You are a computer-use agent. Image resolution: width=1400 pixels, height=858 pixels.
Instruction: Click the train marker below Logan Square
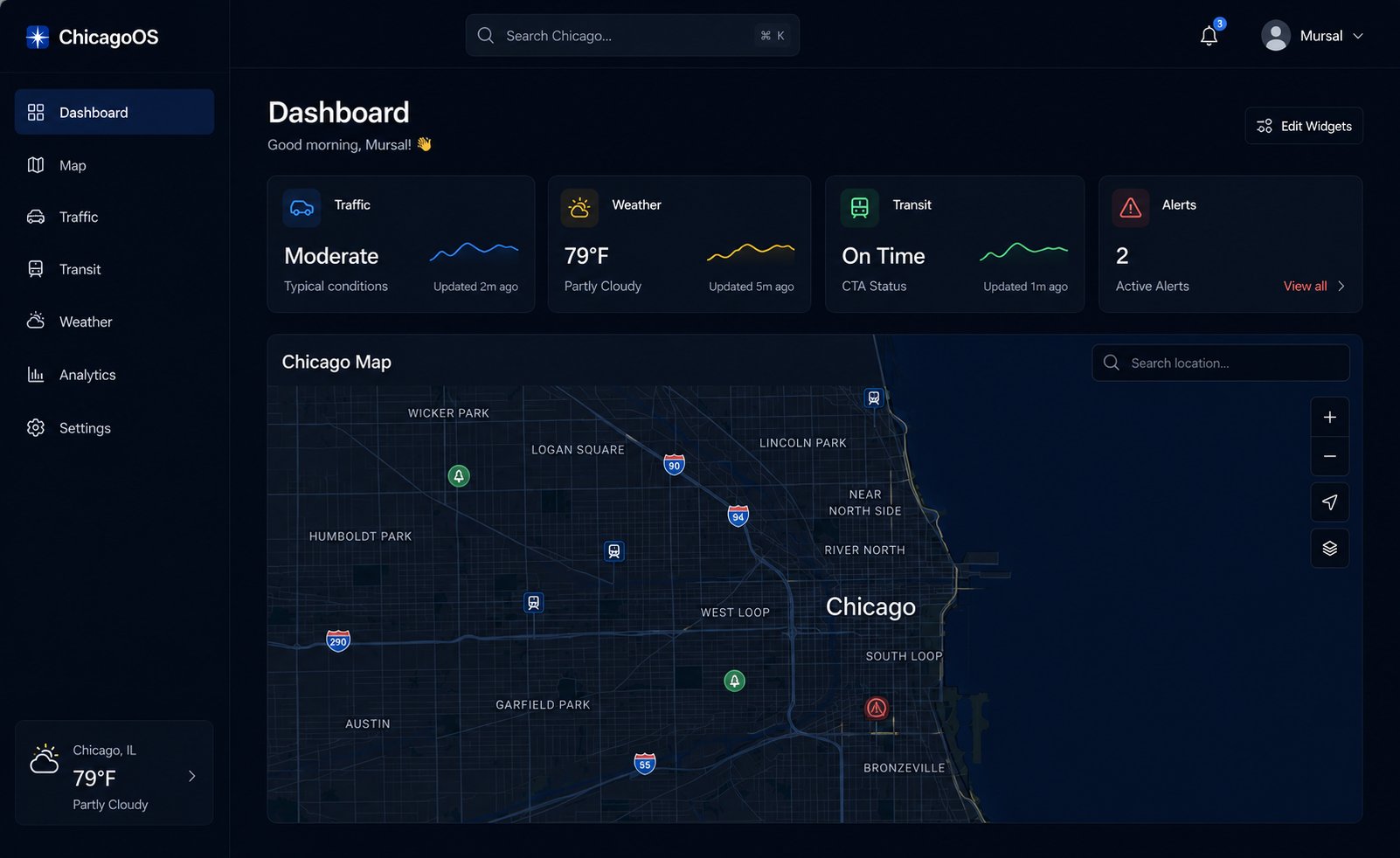point(614,551)
